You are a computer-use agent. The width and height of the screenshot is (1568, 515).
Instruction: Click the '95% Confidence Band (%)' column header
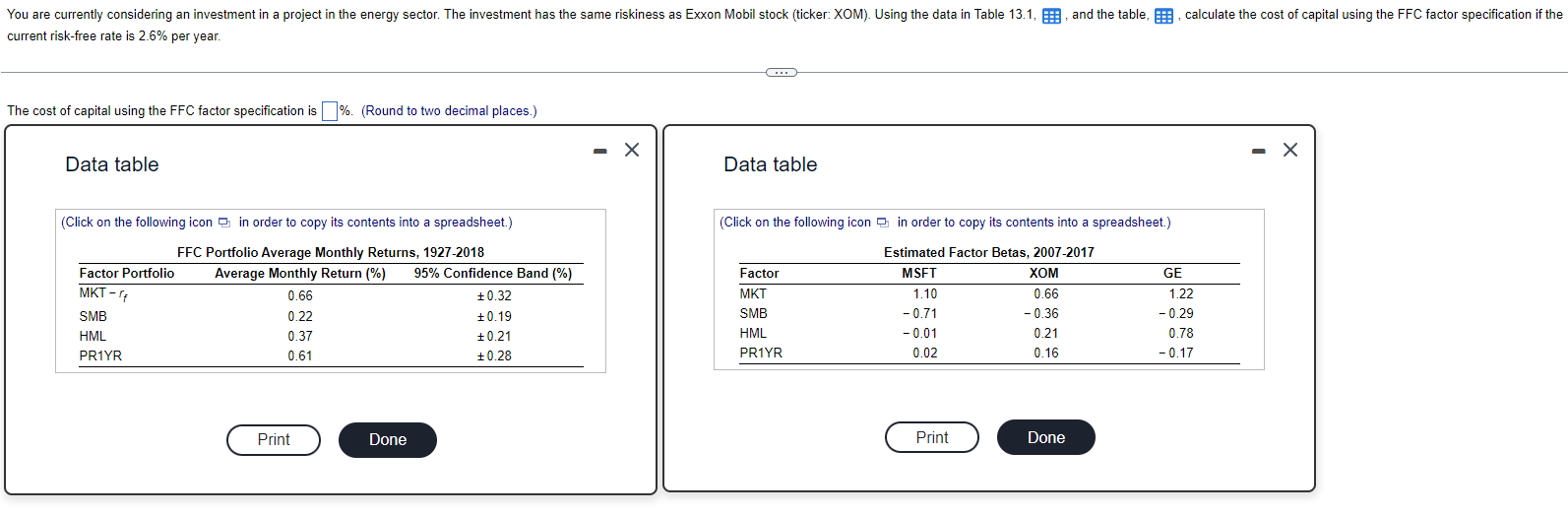[493, 273]
